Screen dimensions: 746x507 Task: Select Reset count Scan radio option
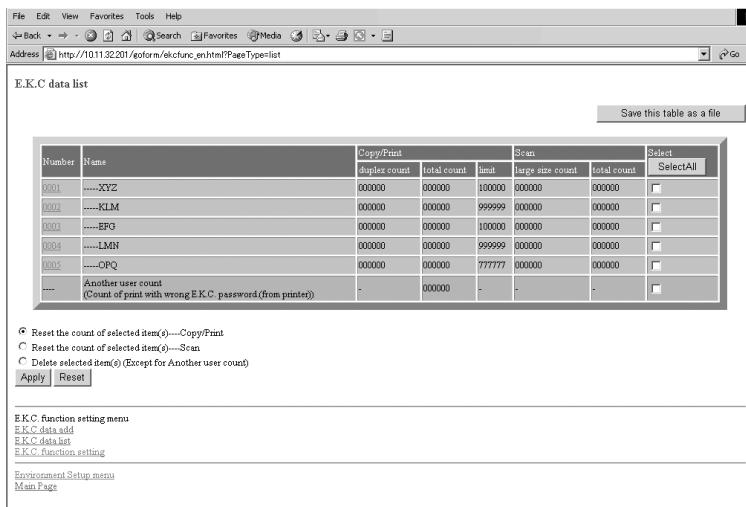(22, 346)
